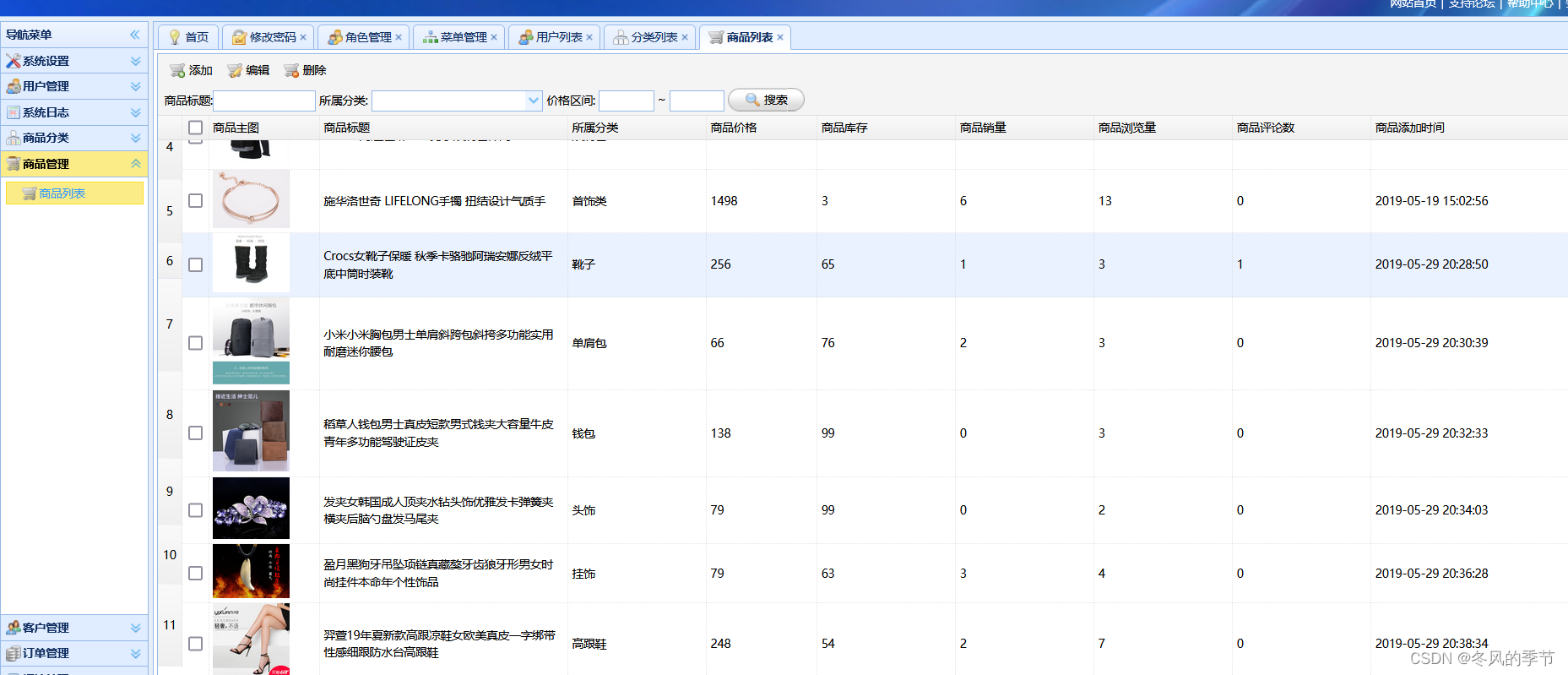Close the 修改密码 tab
Viewport: 1568px width, 675px height.
click(x=303, y=37)
